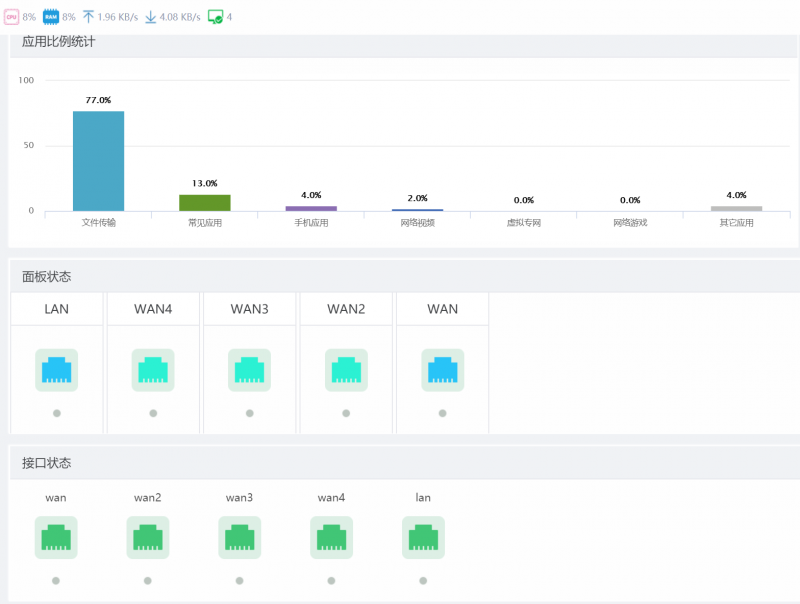Open the wan4 interface status icon
Screen dimensions: 800x604
click(x=332, y=538)
